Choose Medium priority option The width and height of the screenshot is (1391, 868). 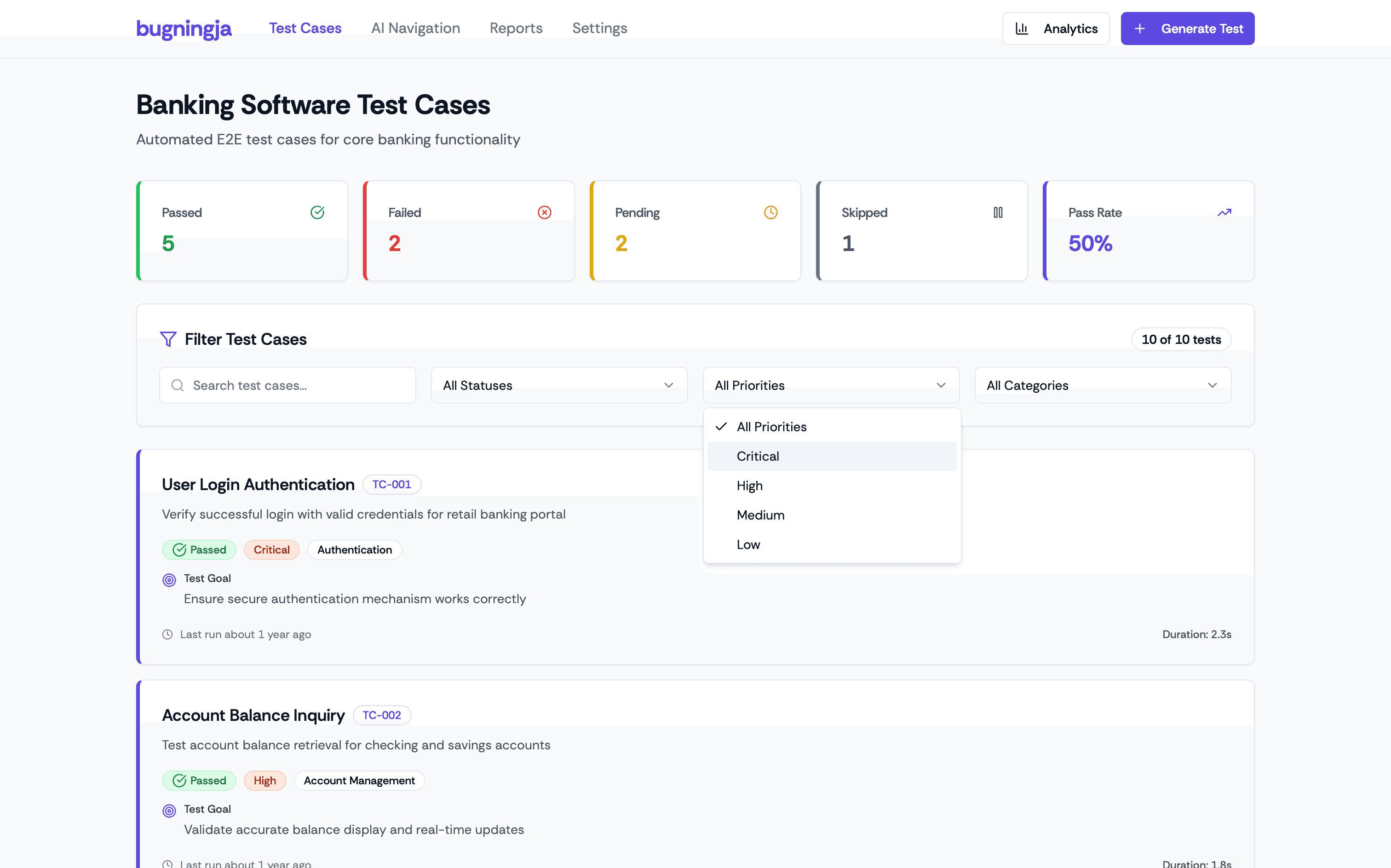[x=832, y=515]
